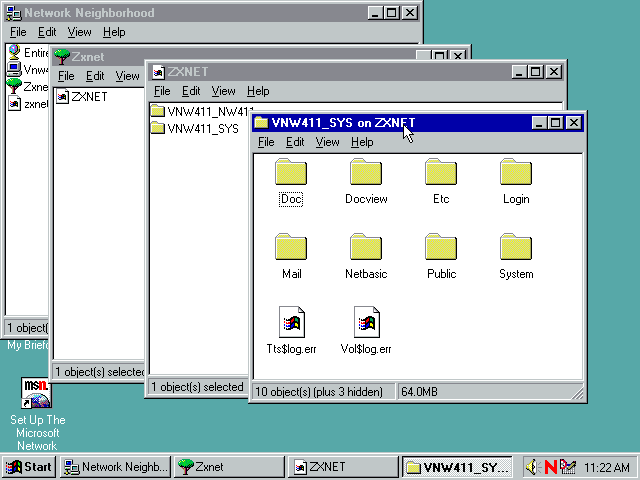
Task: Click VNW411_SYS window resize grip corner
Action: 577,393
